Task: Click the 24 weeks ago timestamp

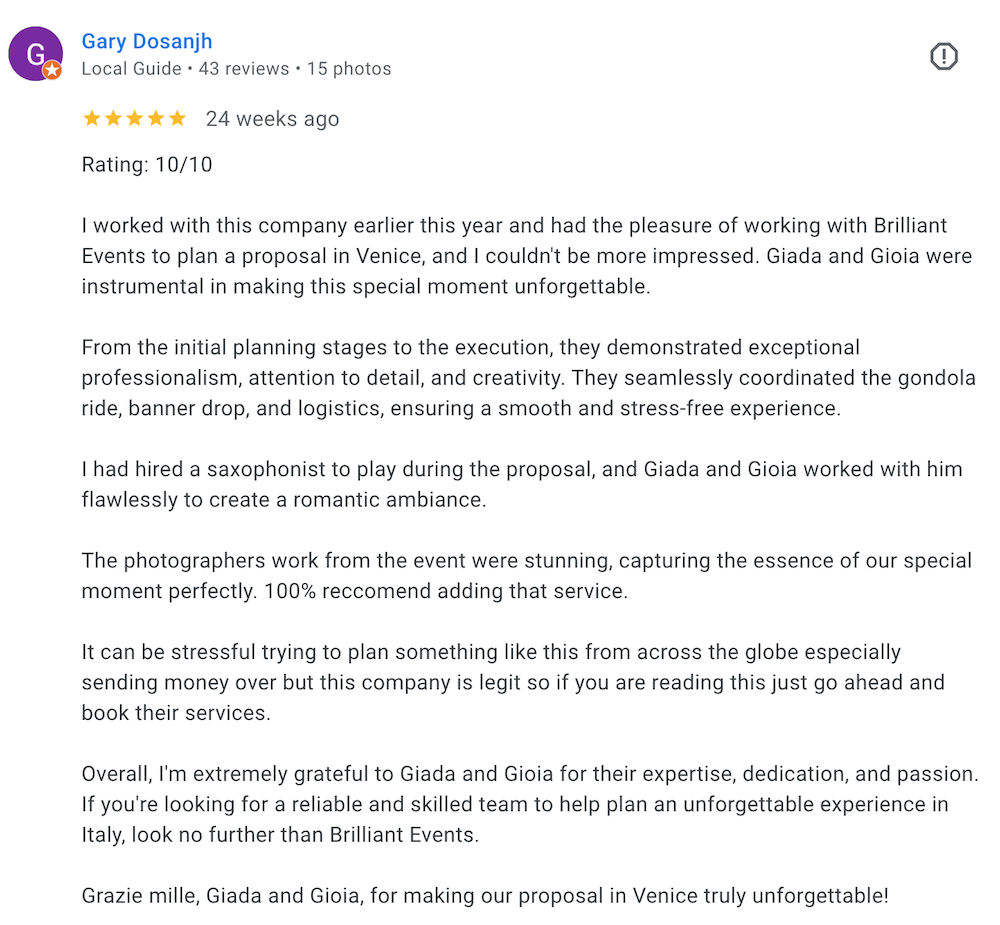Action: 272,119
